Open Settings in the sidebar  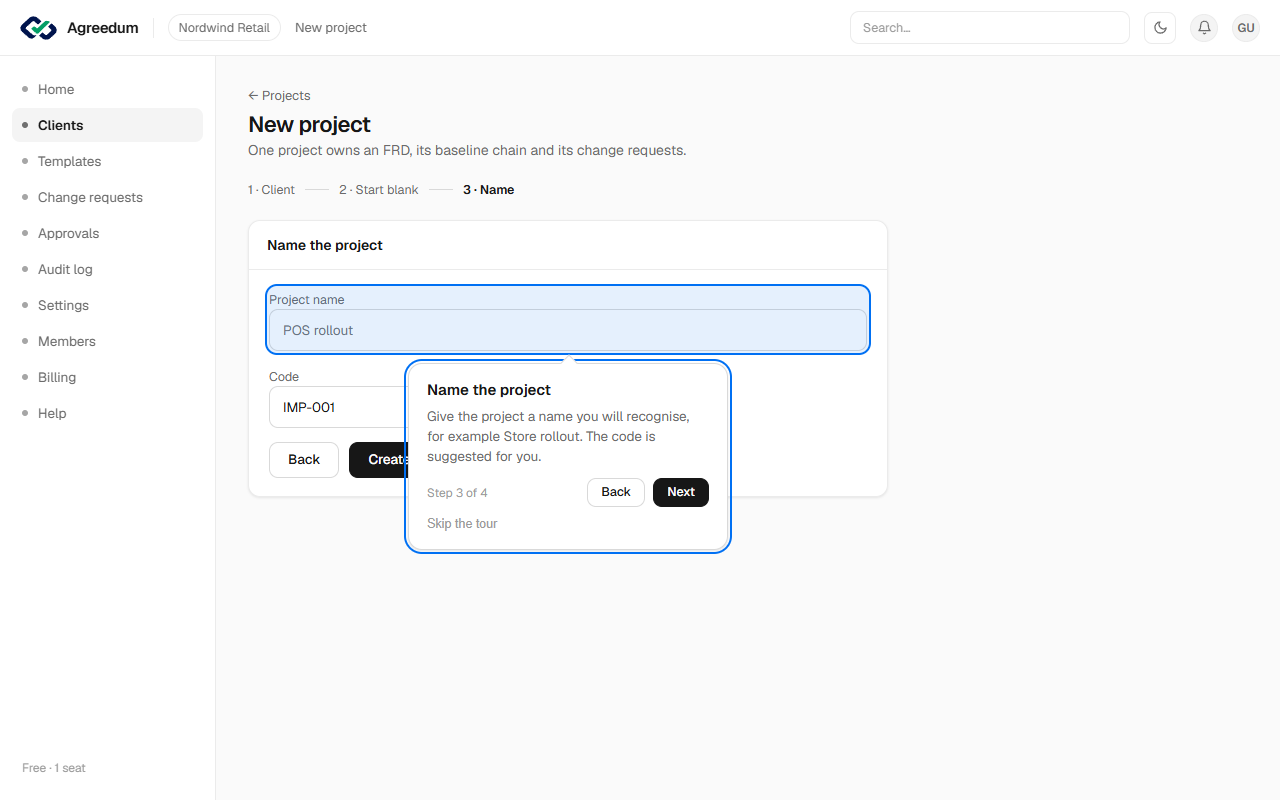click(x=107, y=305)
